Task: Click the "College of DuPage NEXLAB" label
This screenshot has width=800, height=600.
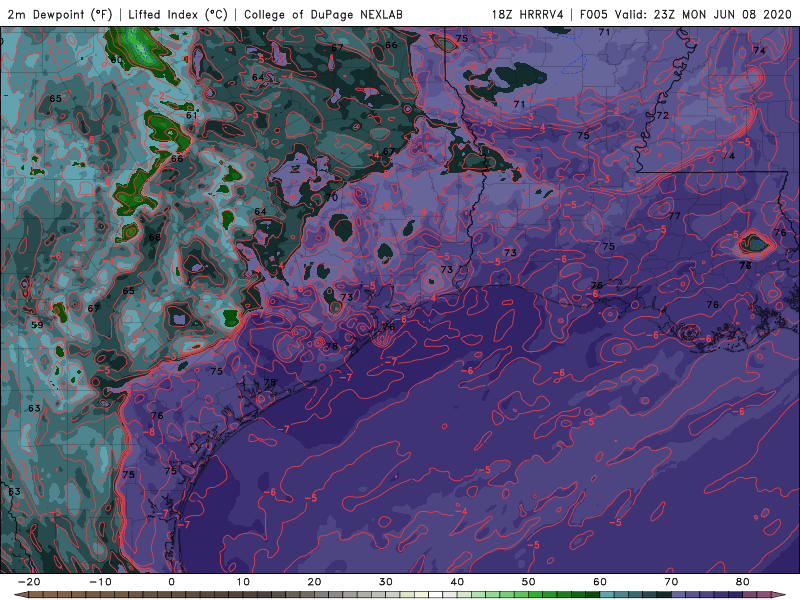Action: 323,15
